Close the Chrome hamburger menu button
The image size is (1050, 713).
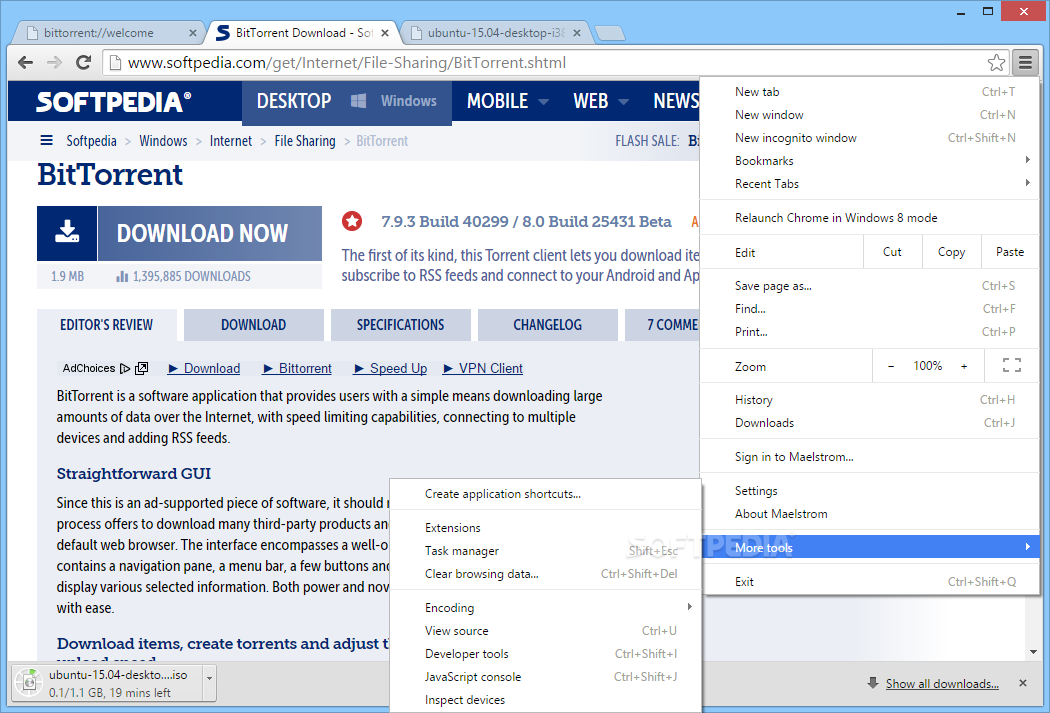coord(1025,62)
